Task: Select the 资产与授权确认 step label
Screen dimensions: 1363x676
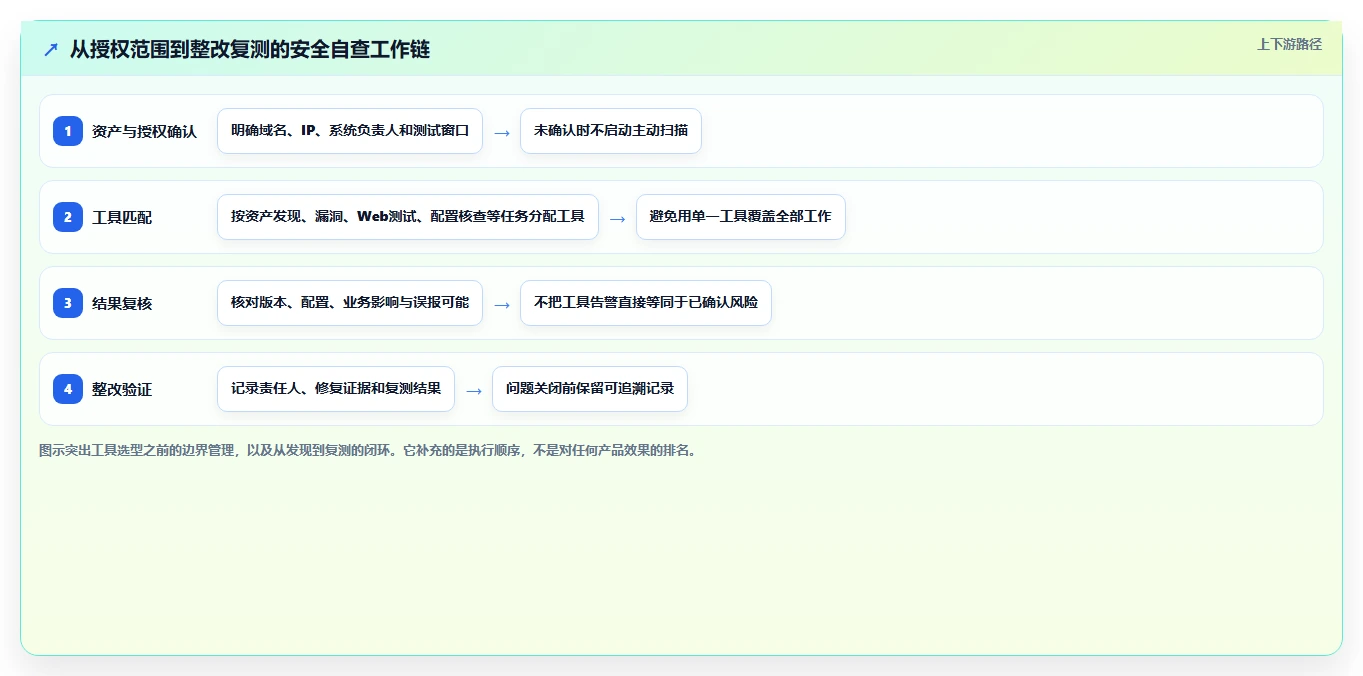Action: (144, 131)
